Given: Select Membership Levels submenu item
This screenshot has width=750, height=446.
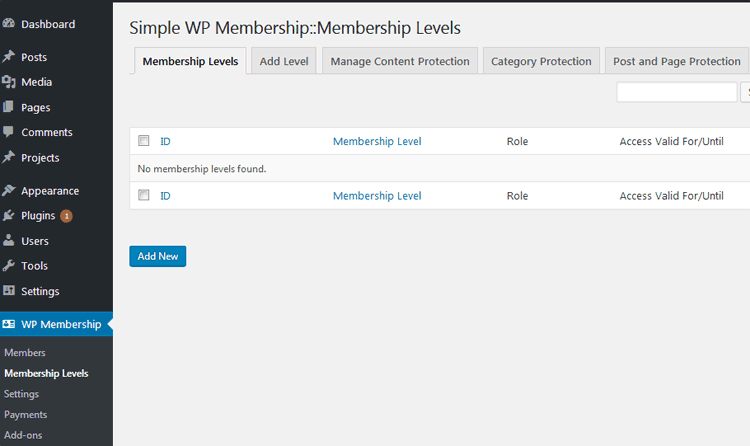Looking at the screenshot, I should click(46, 373).
